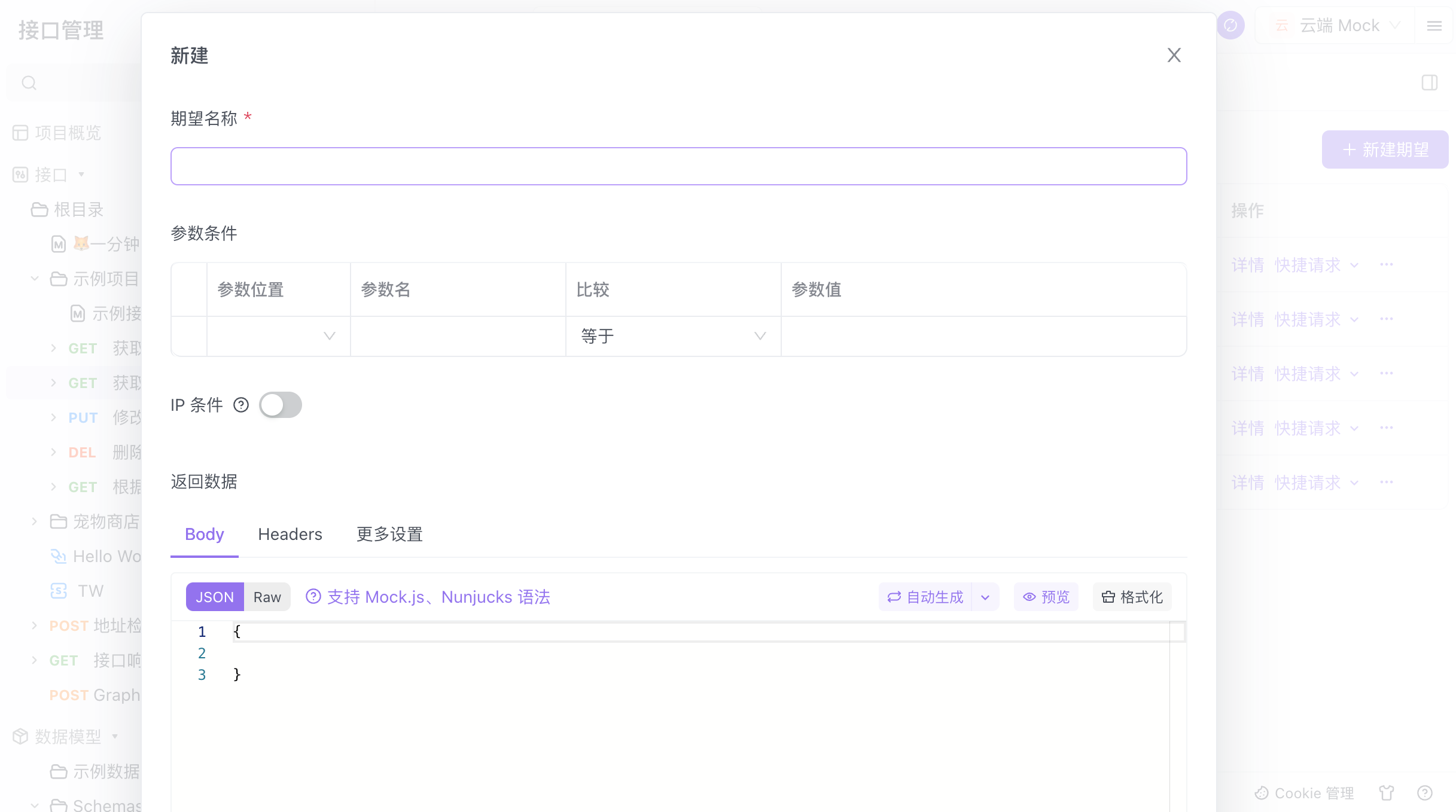The width and height of the screenshot is (1456, 812).
Task: Click the 支持 Mock.js、Nunjucks 语法 link
Action: pyautogui.click(x=438, y=597)
